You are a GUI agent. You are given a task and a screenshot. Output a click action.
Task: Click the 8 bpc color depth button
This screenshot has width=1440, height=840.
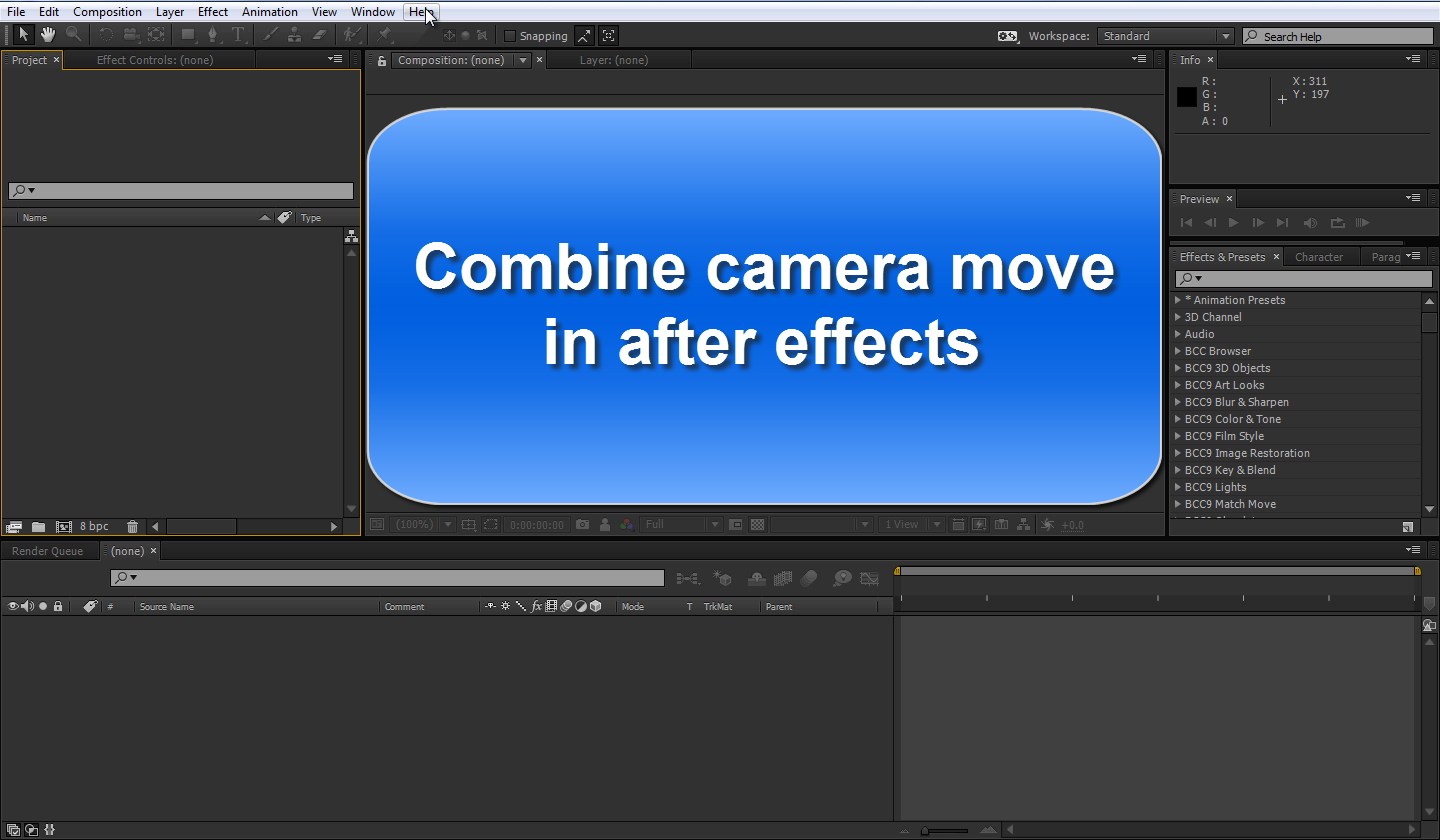96,526
